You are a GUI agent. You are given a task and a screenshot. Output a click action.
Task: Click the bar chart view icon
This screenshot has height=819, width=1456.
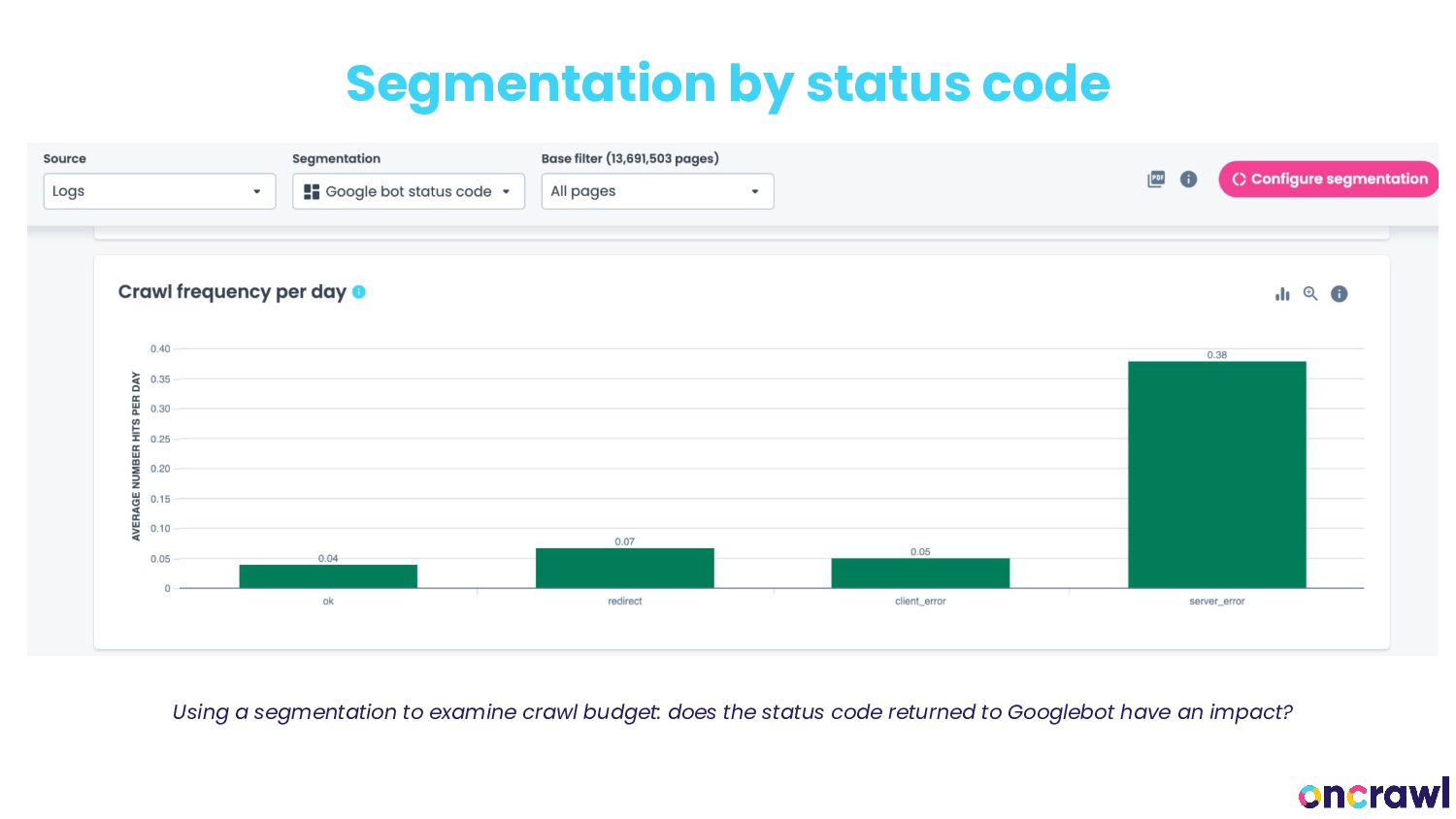[1282, 294]
